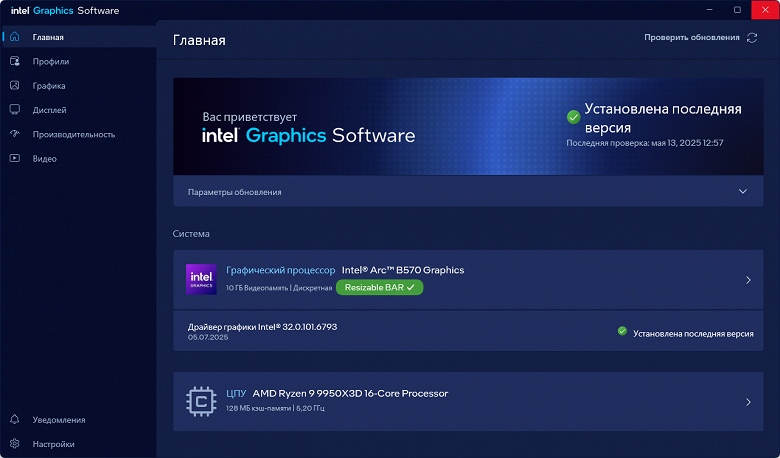
Task: Open Производительность via gauge icon
Action: click(14, 134)
